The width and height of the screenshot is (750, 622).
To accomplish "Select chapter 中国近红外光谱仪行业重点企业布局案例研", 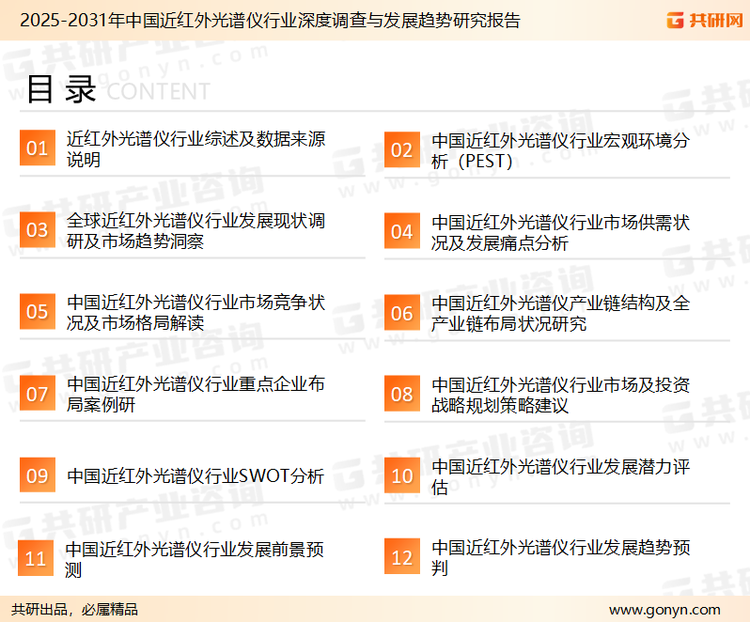I will tap(196, 394).
